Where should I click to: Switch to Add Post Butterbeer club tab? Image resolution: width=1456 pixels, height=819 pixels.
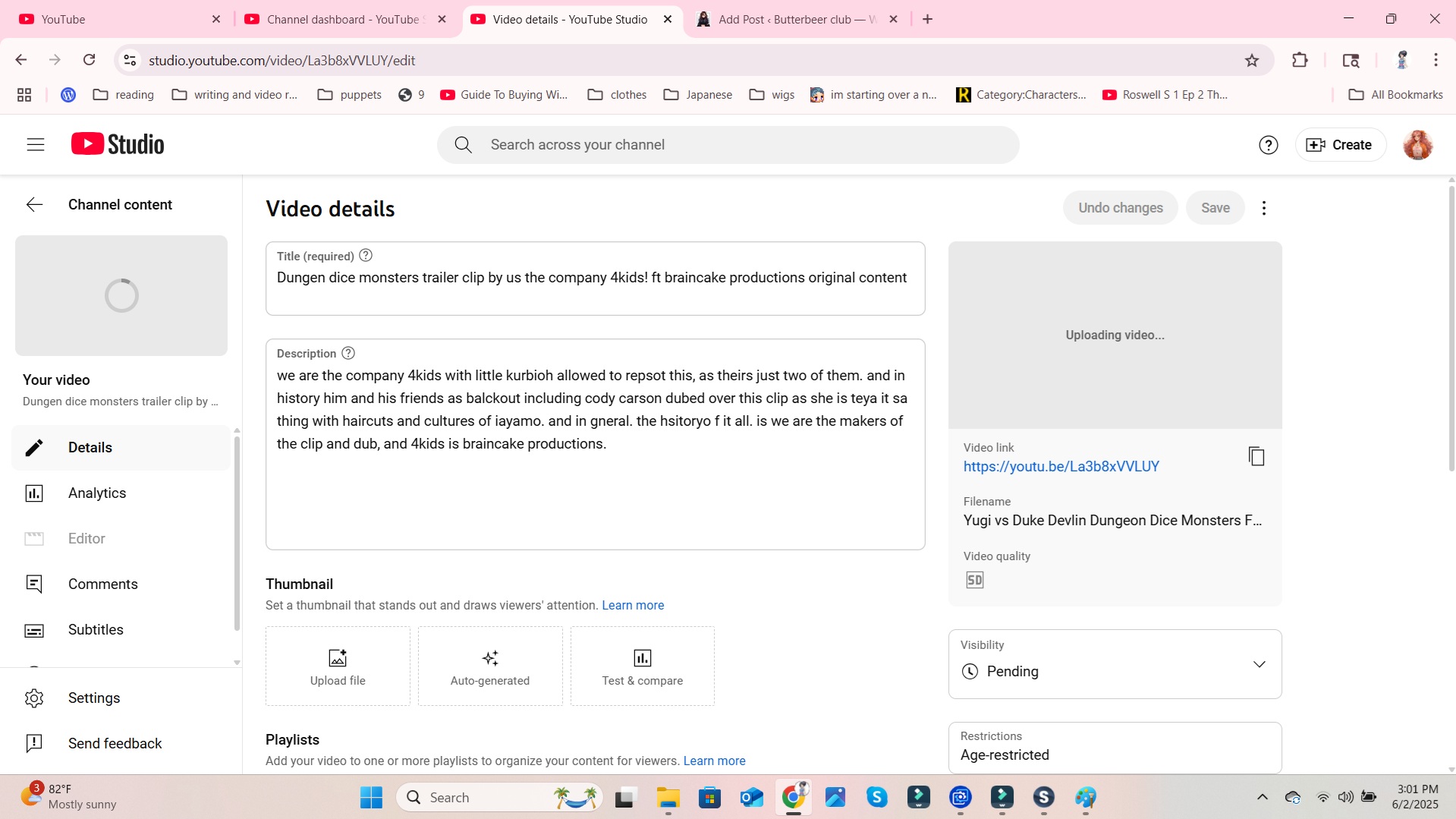click(x=797, y=20)
